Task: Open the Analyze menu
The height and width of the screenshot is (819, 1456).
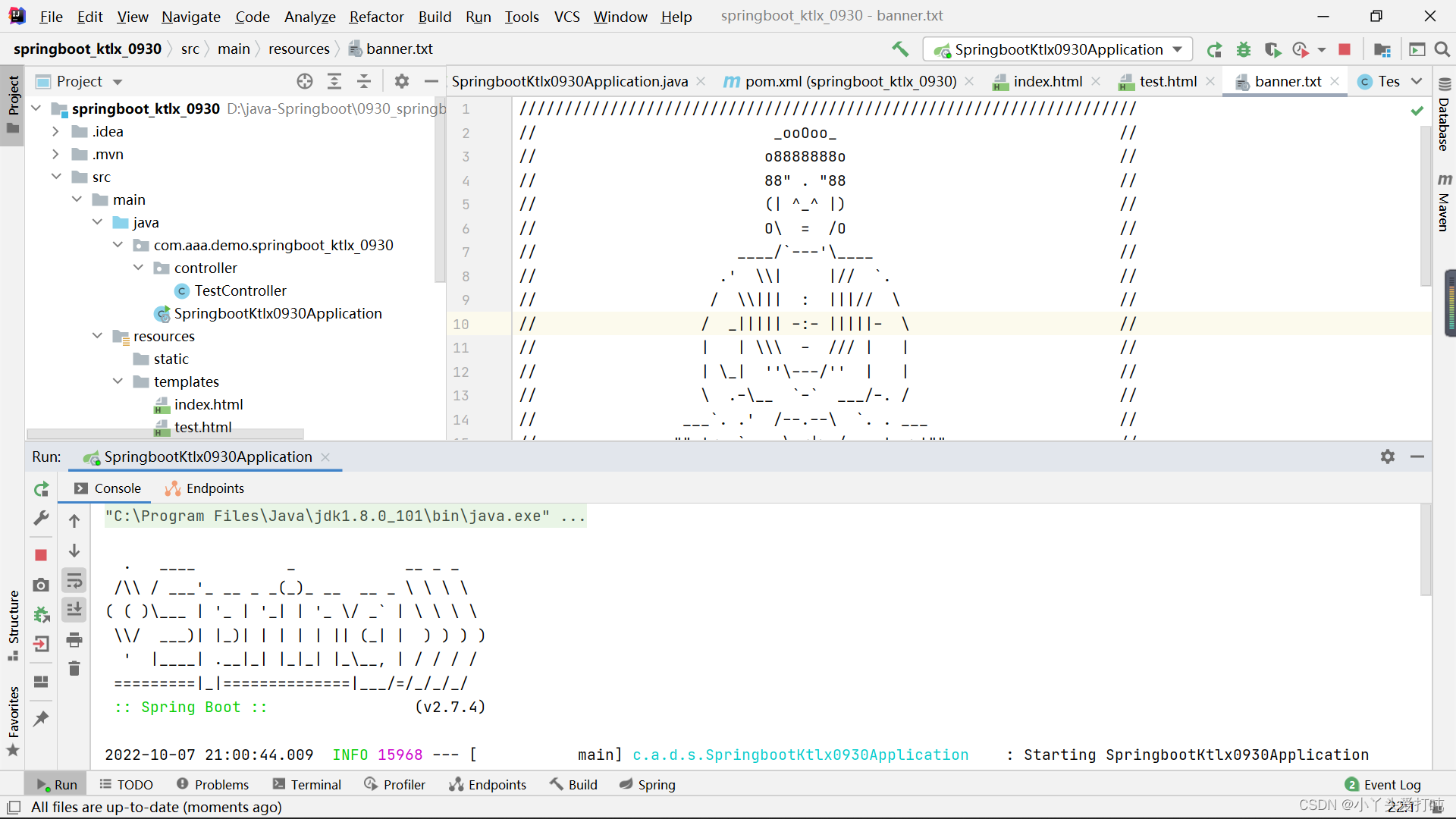Action: tap(309, 16)
